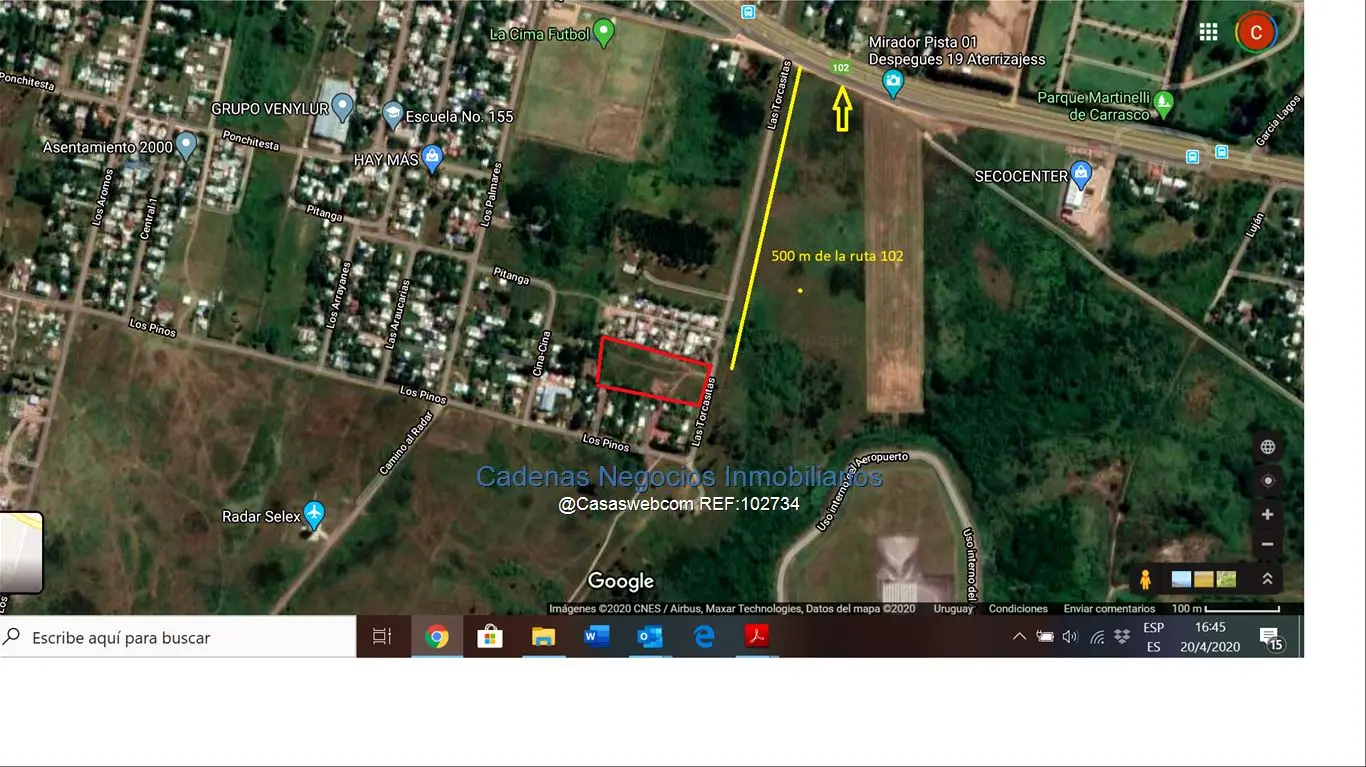Zoom out the map with minus button

[x=1267, y=544]
